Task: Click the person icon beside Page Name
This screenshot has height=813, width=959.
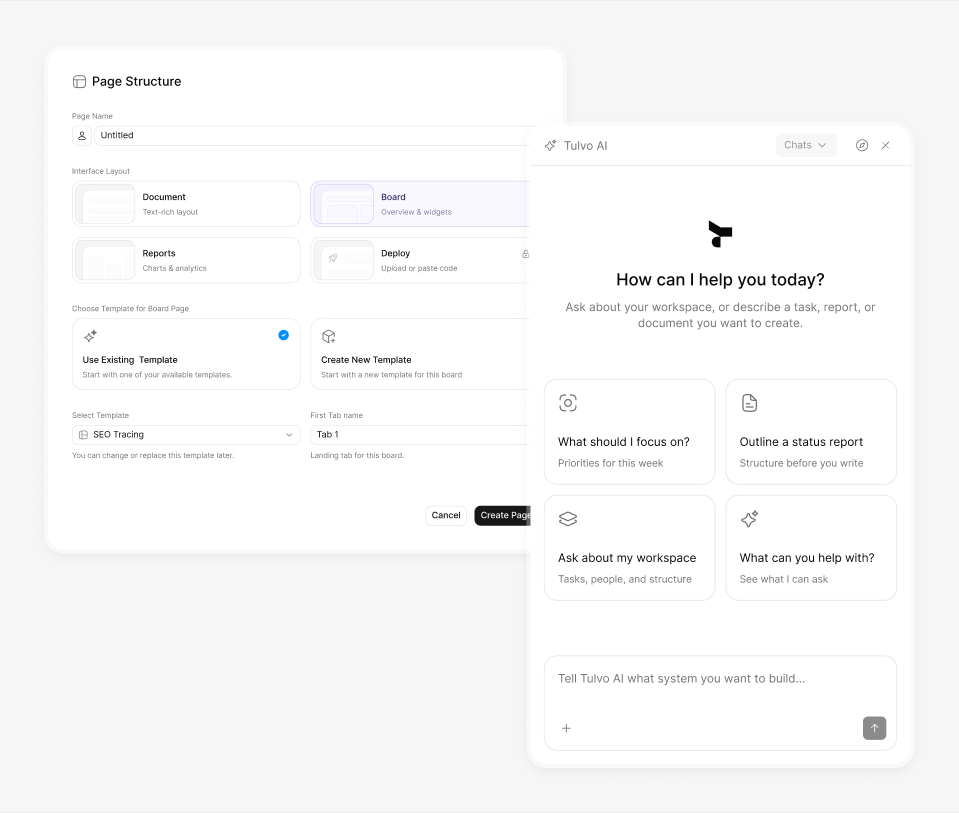Action: [82, 135]
